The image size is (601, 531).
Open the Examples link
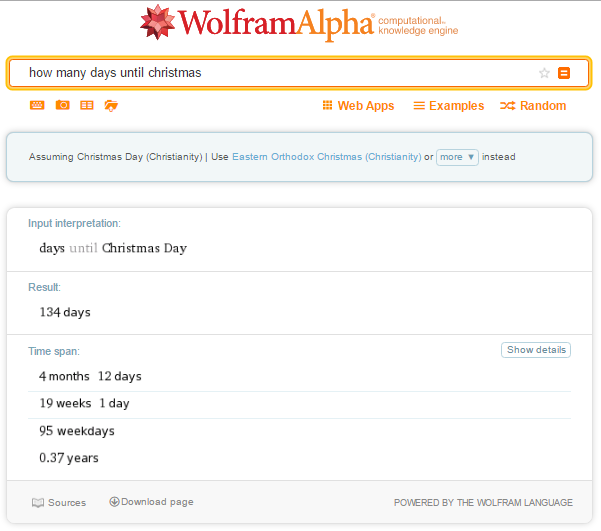coord(448,105)
